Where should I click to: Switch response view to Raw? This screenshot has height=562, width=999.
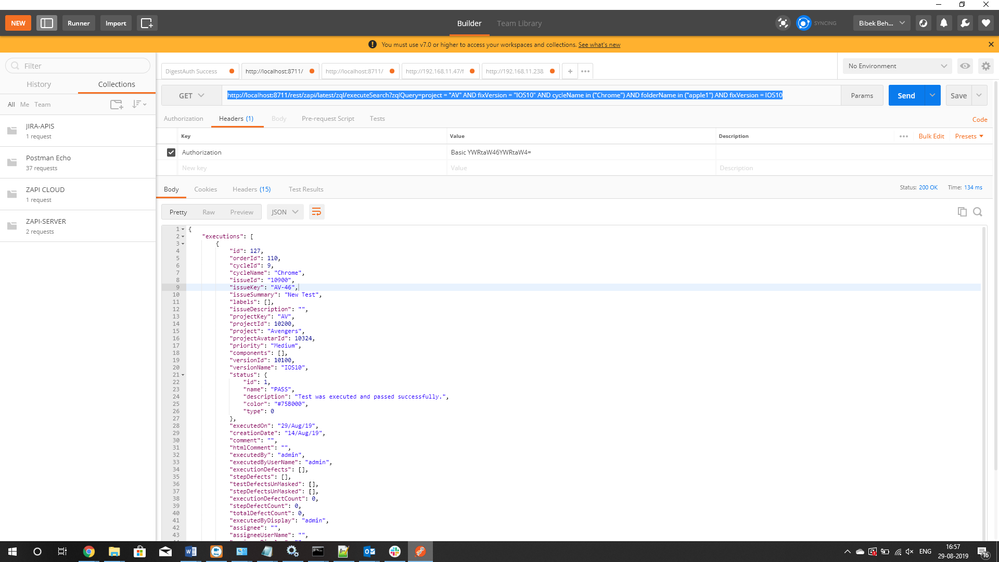[208, 212]
